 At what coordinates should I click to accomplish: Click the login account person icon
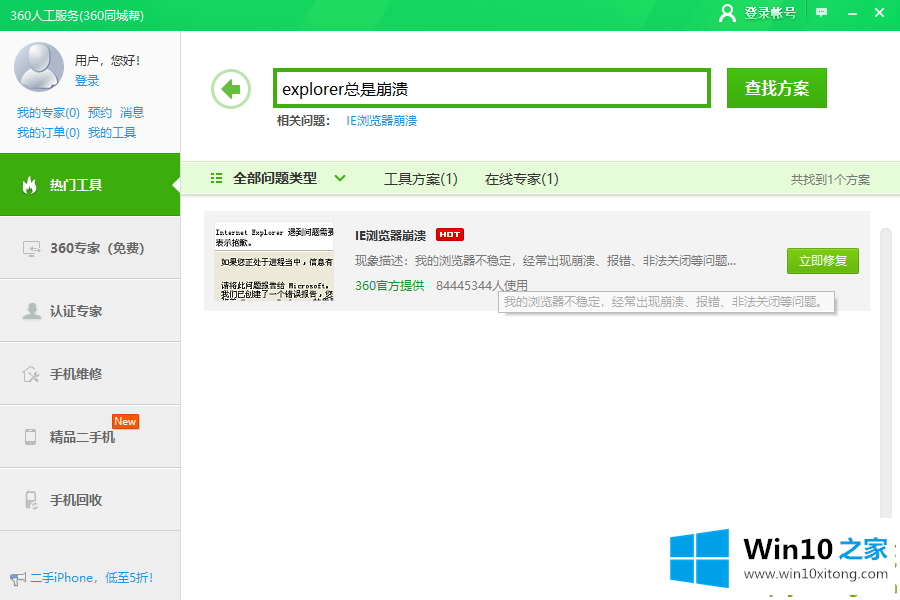[x=727, y=13]
